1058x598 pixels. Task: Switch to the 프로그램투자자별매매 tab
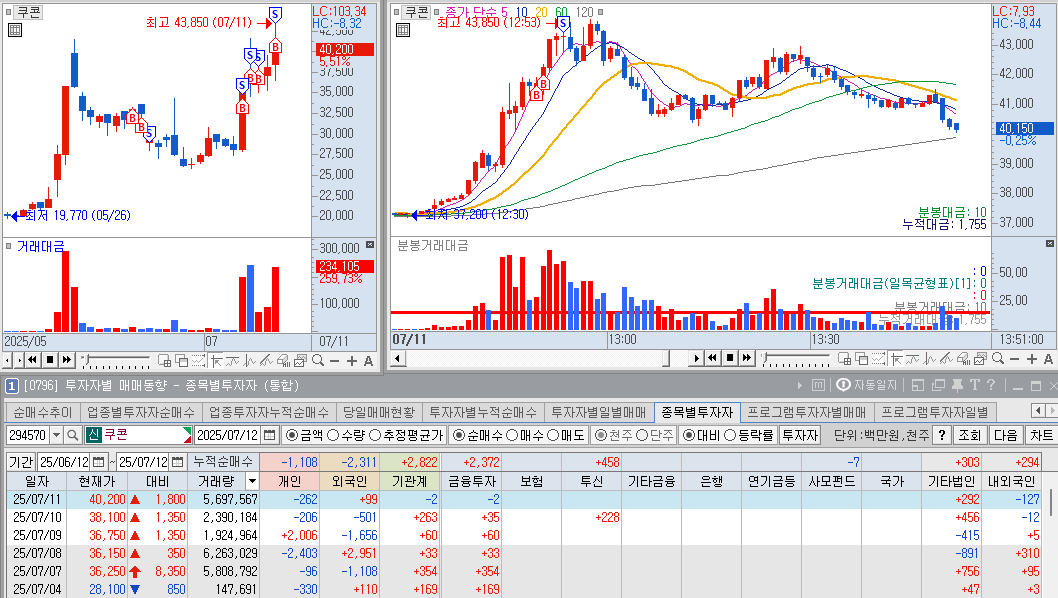(x=806, y=412)
